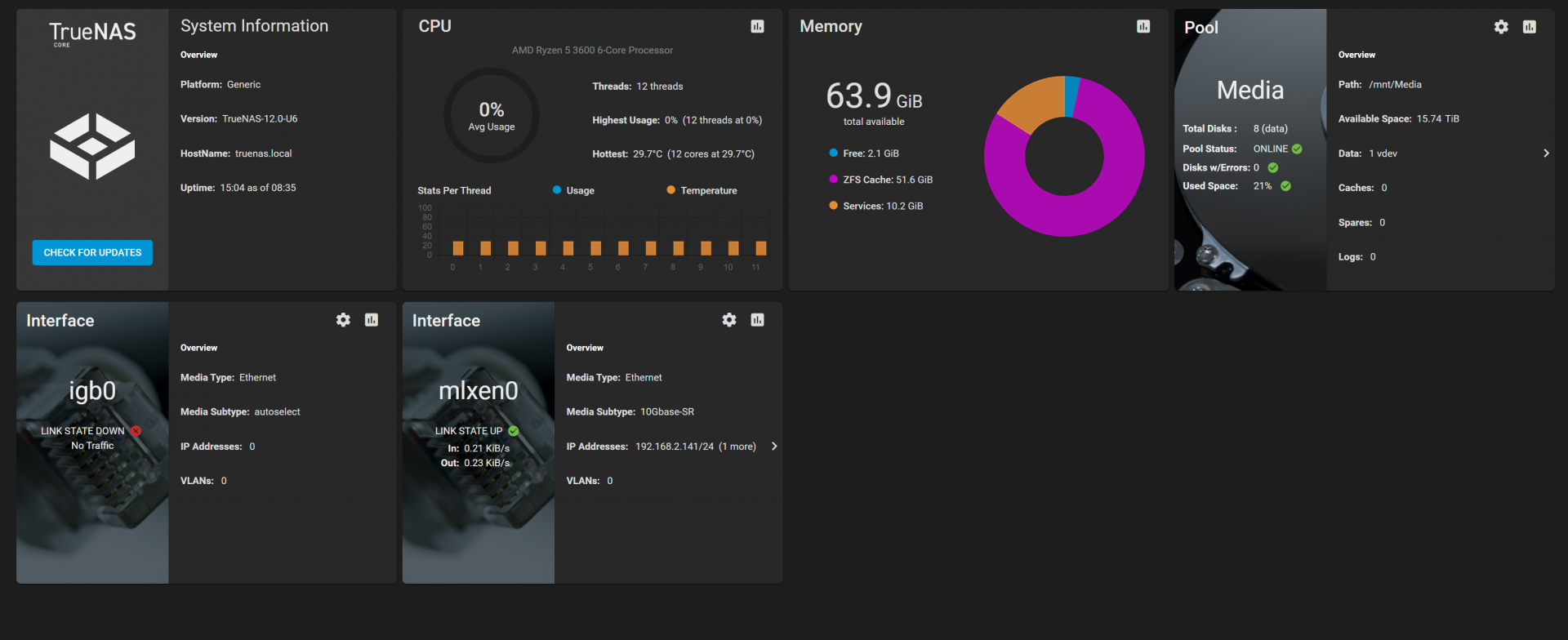This screenshot has width=1568, height=640.
Task: Open igb0 interface reports icon
Action: tap(372, 320)
